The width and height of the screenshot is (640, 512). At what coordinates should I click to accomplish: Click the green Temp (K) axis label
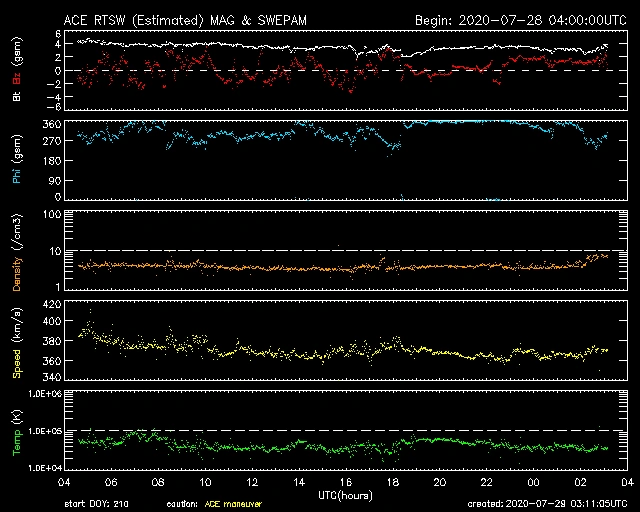click(x=18, y=432)
